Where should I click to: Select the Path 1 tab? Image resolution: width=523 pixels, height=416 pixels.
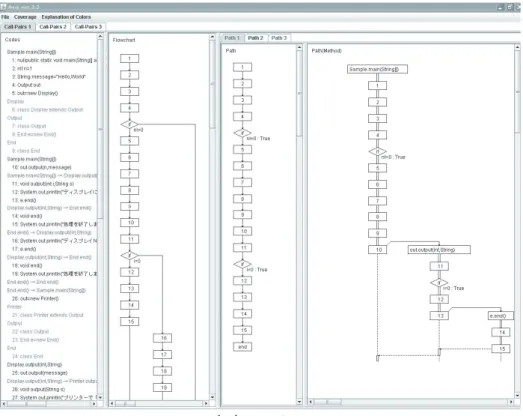point(232,38)
